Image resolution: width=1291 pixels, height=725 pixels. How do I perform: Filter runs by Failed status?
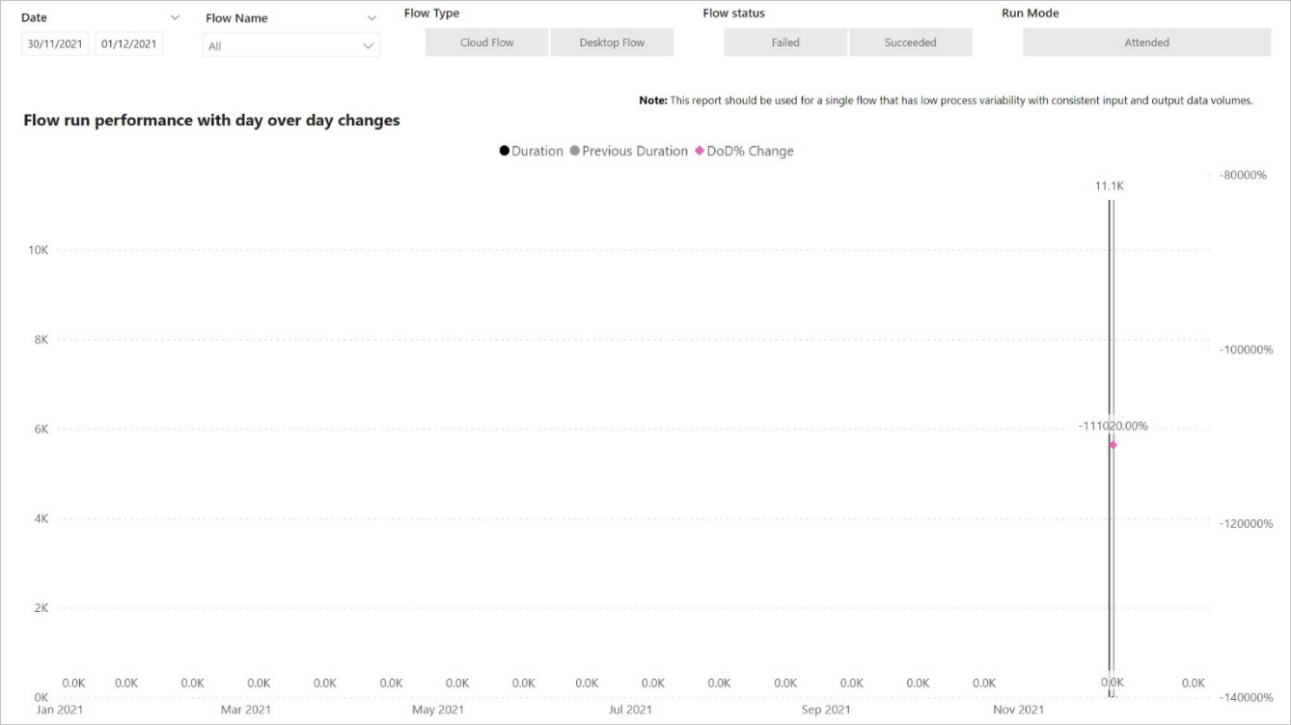784,42
